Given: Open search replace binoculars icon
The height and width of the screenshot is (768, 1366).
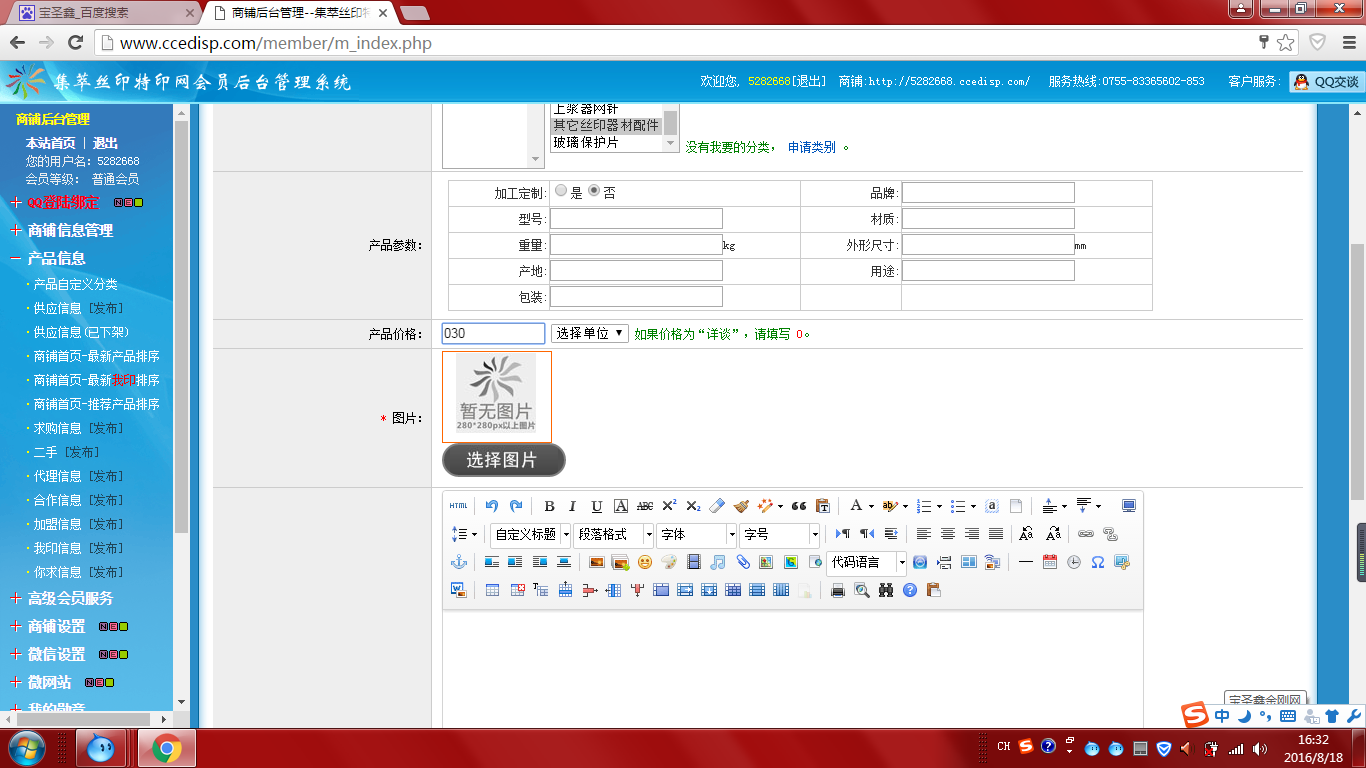Looking at the screenshot, I should 886,590.
